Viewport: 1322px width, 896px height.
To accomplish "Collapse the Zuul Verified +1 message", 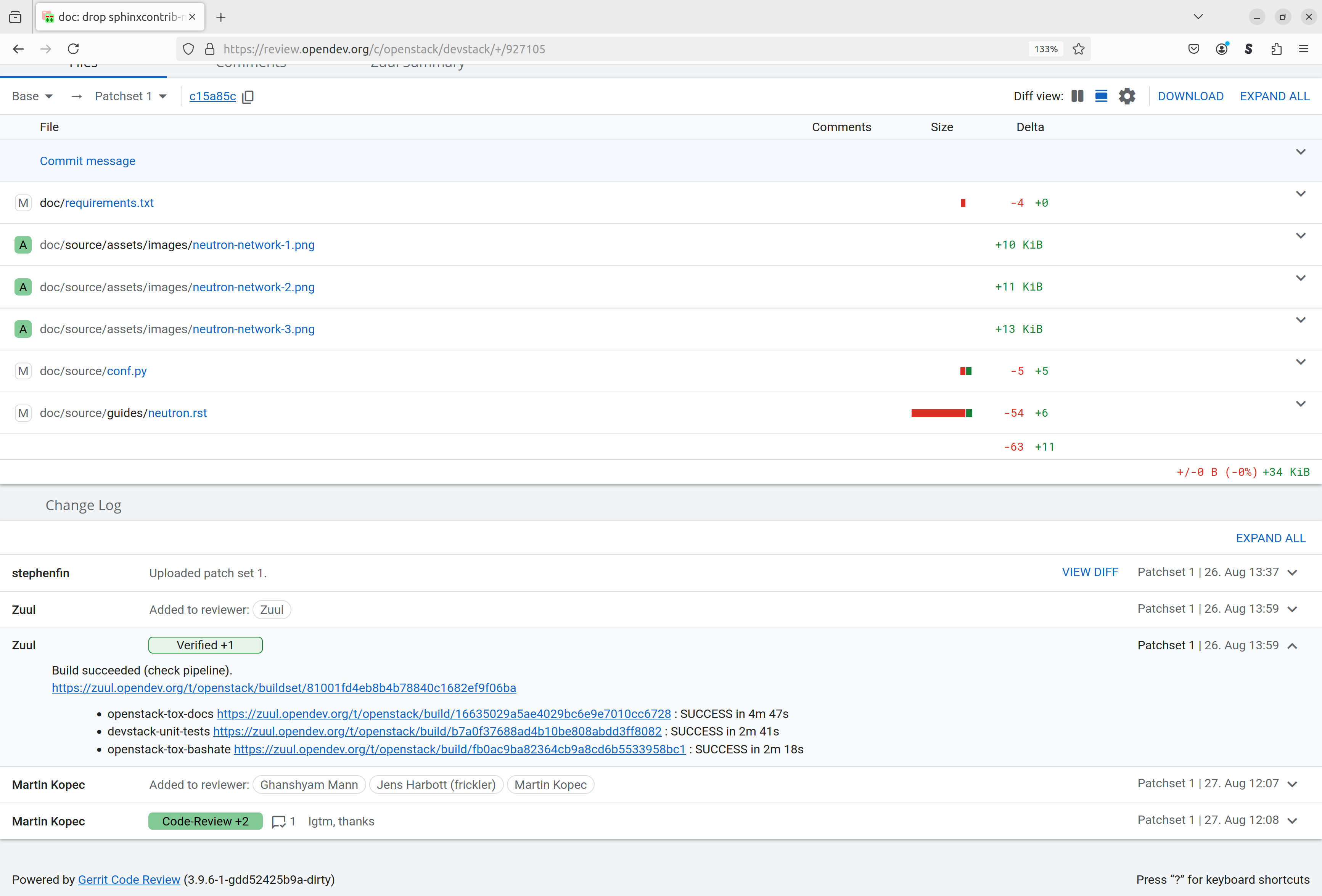I will click(1292, 646).
